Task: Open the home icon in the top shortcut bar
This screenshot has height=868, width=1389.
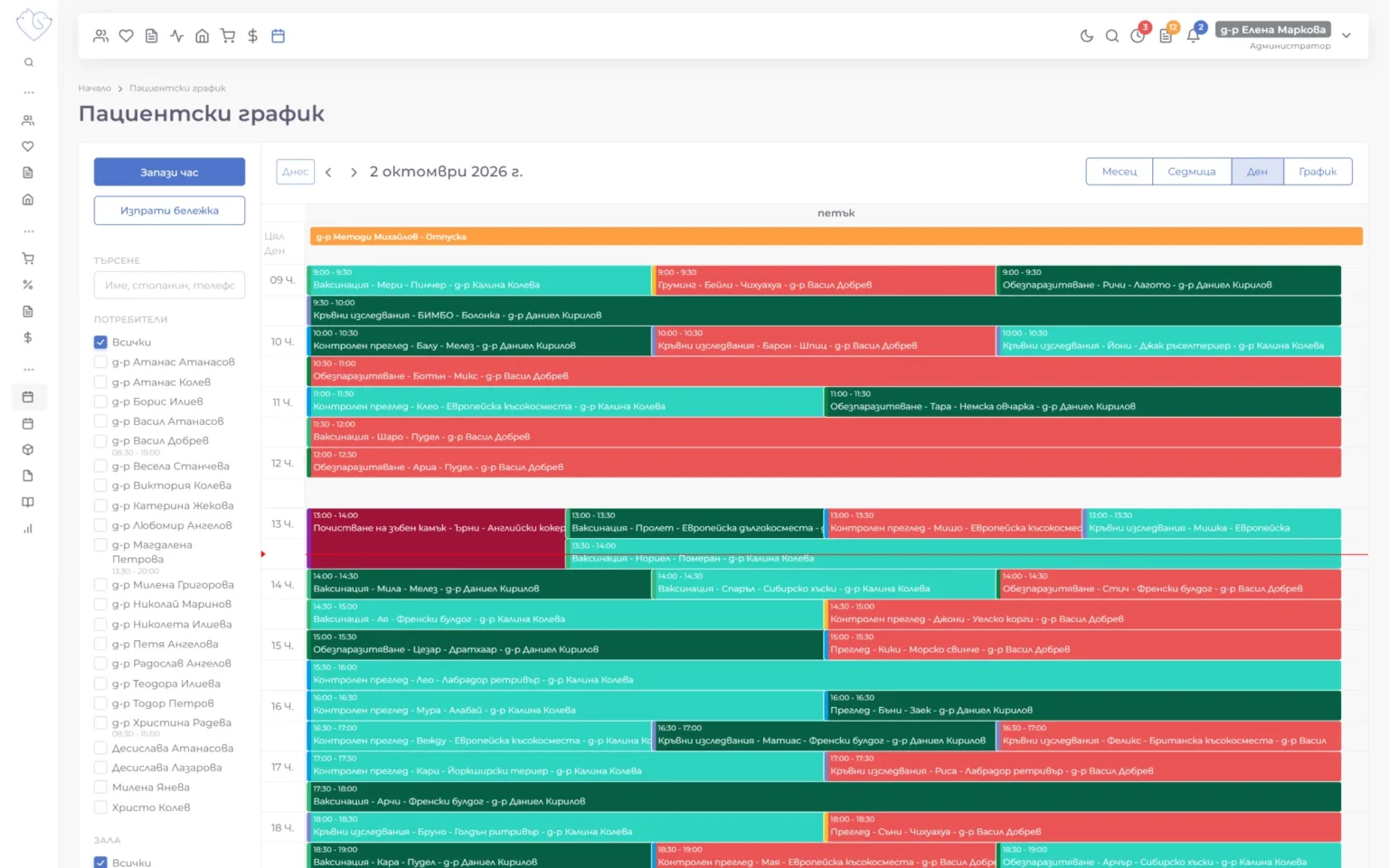Action: [203, 36]
